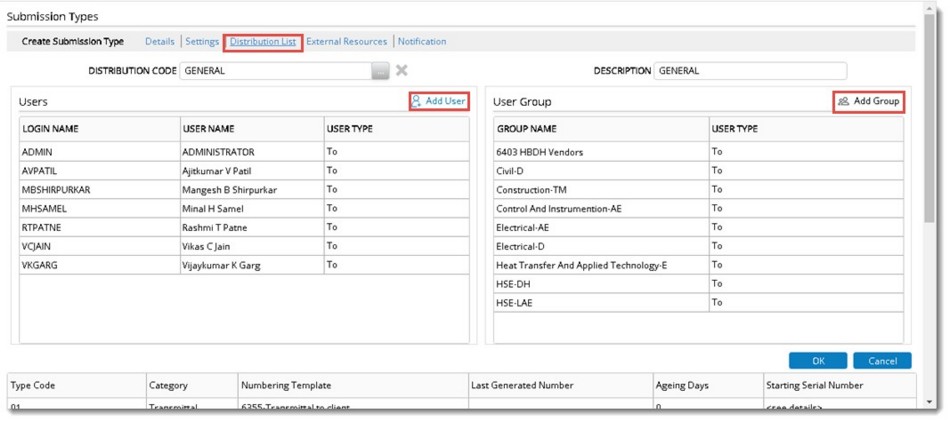Go to External Resources tab
The height and width of the screenshot is (422, 950).
(346, 42)
